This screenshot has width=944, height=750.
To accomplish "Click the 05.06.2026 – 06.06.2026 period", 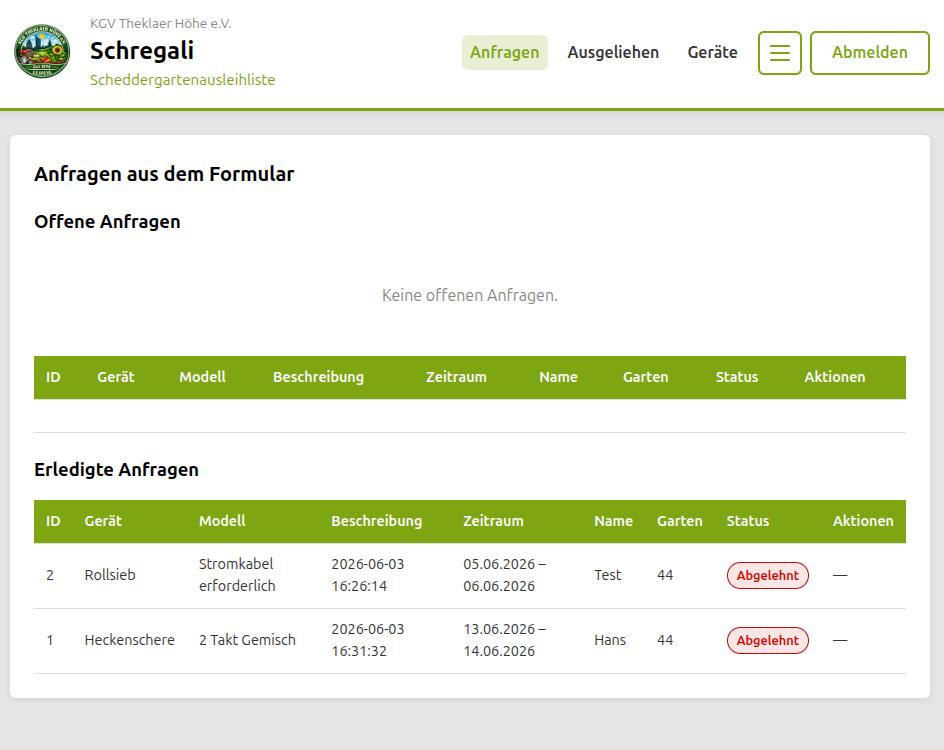I will tap(505, 575).
